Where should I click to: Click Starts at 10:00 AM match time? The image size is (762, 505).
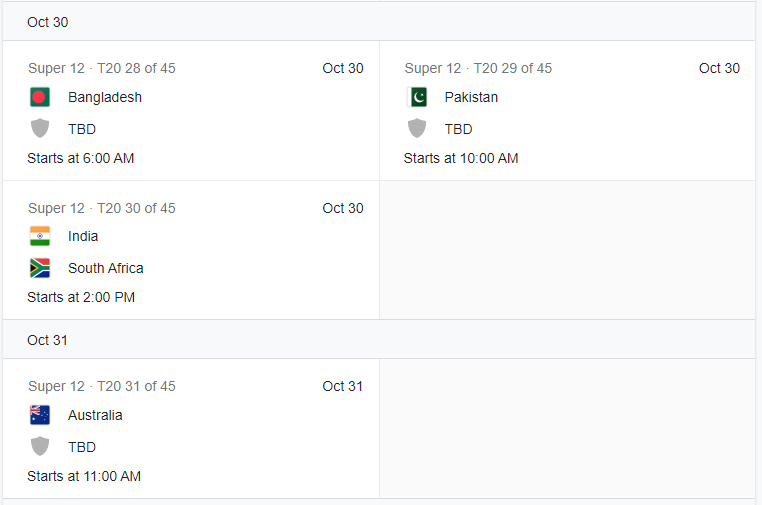(x=461, y=158)
